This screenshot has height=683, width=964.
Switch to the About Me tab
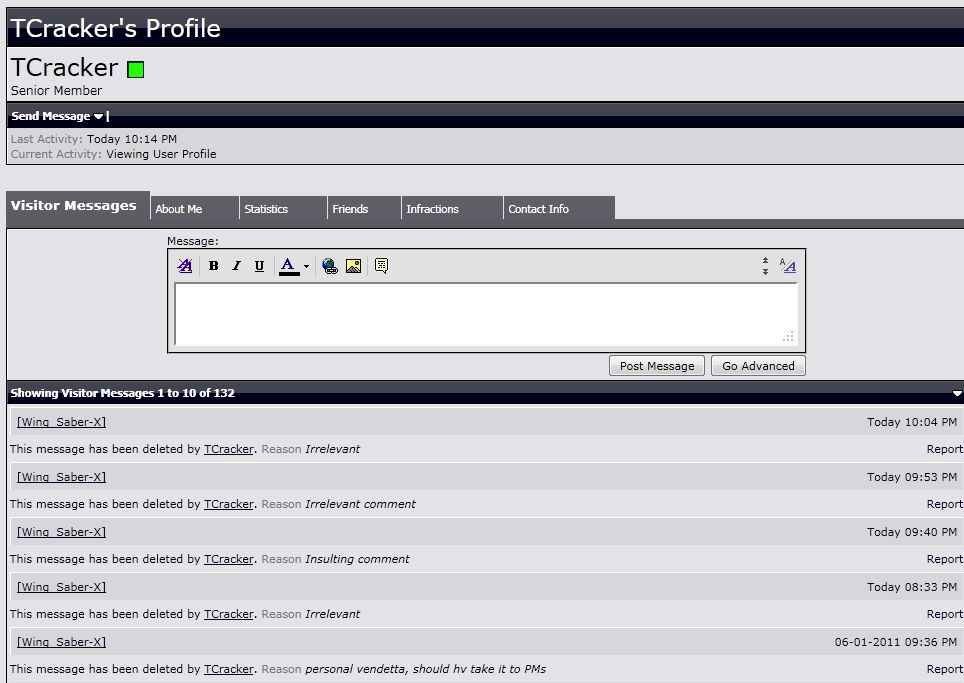point(194,208)
